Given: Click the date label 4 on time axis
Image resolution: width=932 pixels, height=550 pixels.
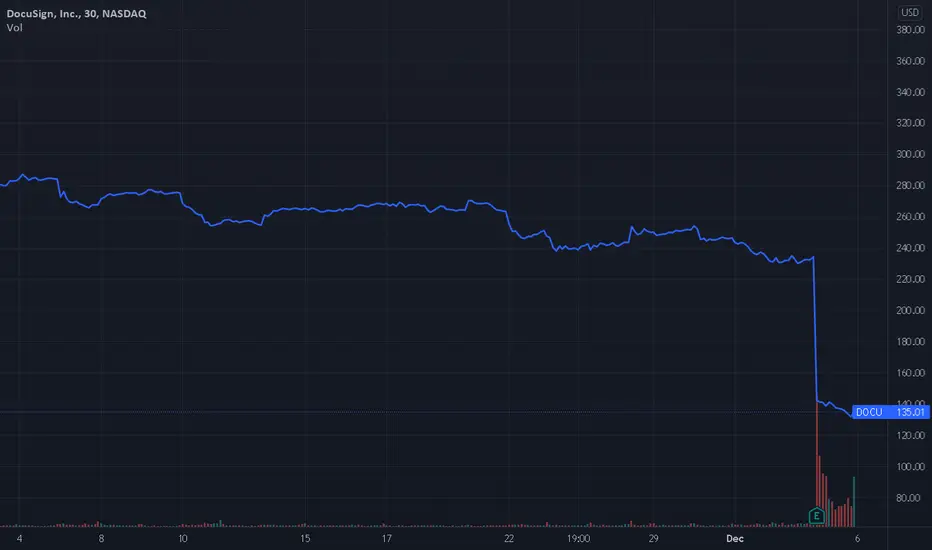Looking at the screenshot, I should click(x=20, y=539).
